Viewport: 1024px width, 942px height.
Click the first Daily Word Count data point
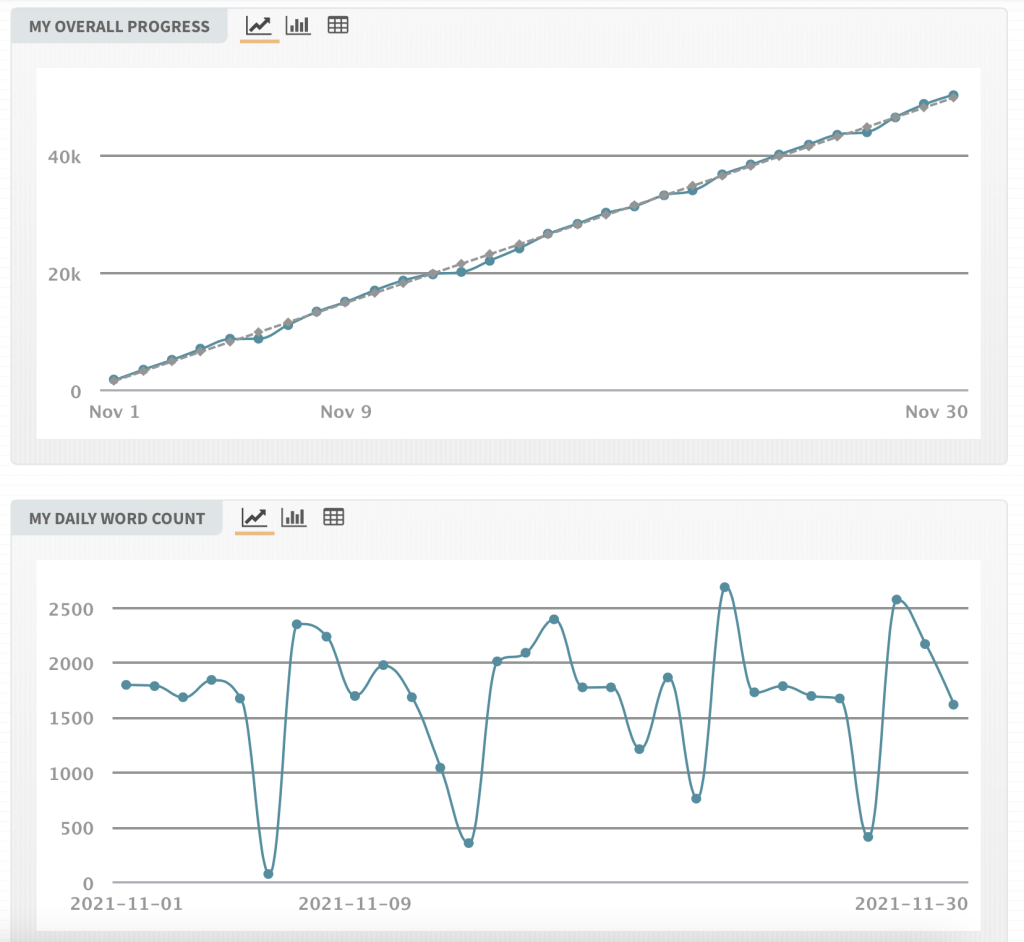[x=126, y=685]
